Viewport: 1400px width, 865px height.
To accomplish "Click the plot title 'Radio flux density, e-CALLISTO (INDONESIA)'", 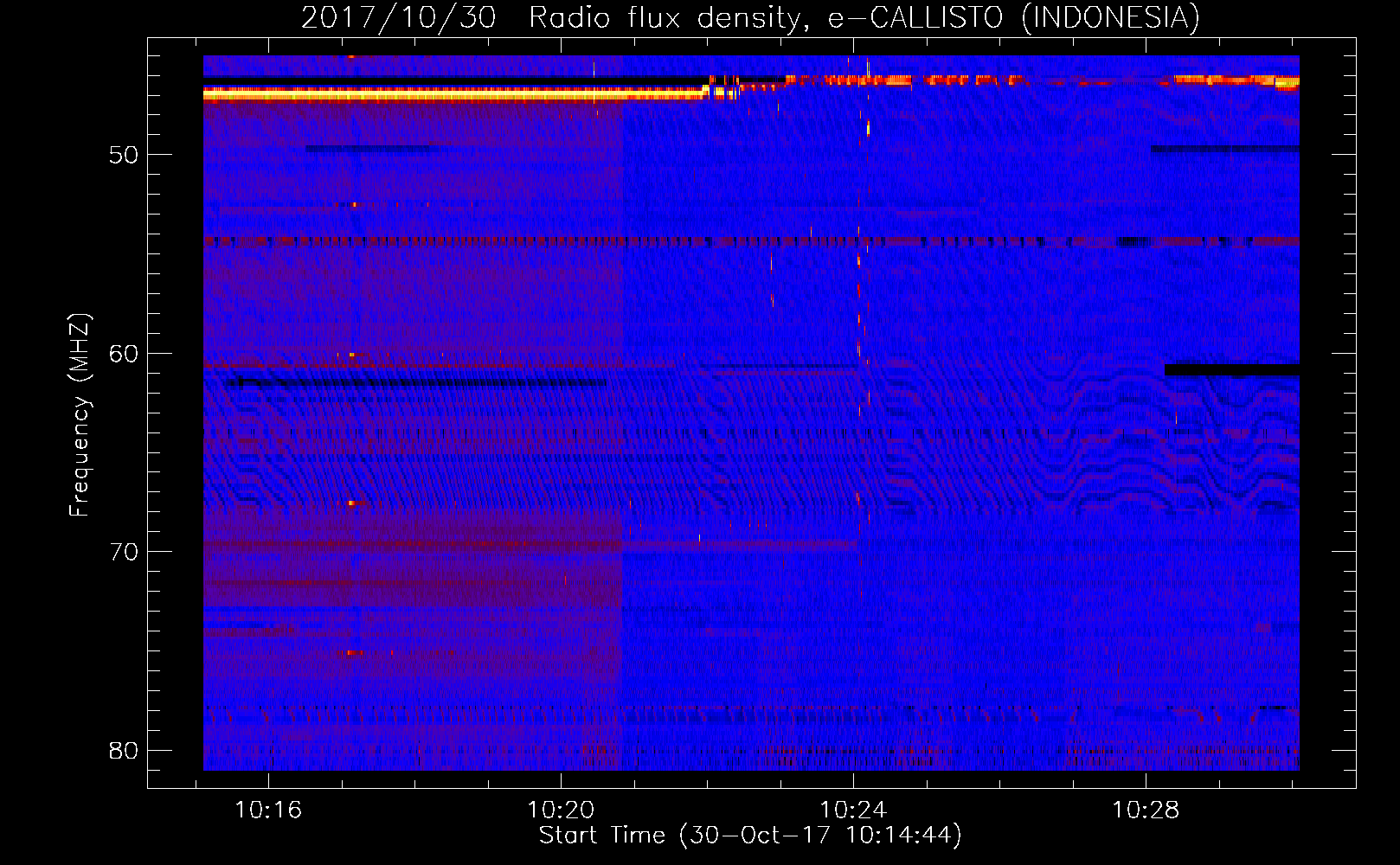I will pyautogui.click(x=864, y=17).
